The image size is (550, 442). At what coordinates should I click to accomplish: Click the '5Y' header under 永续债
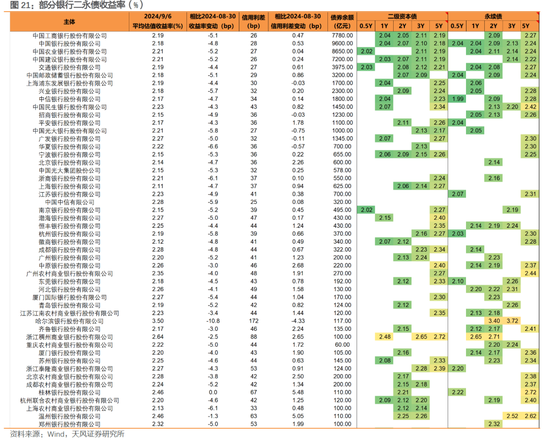pos(525,26)
